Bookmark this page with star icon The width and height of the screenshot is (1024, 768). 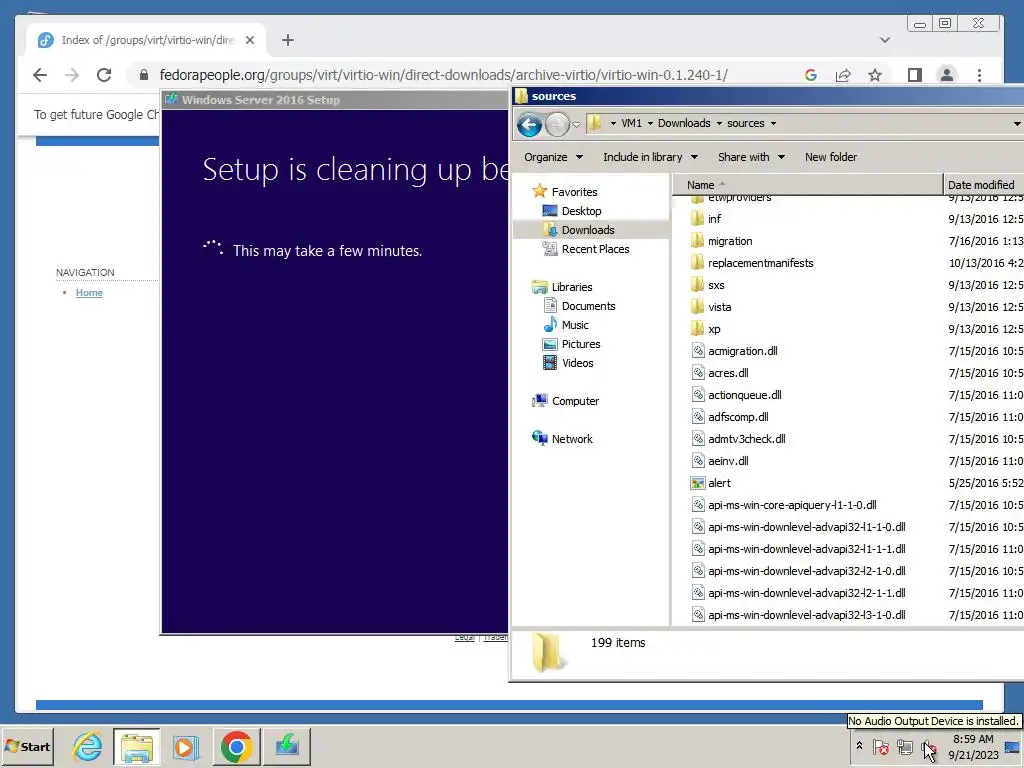(875, 75)
